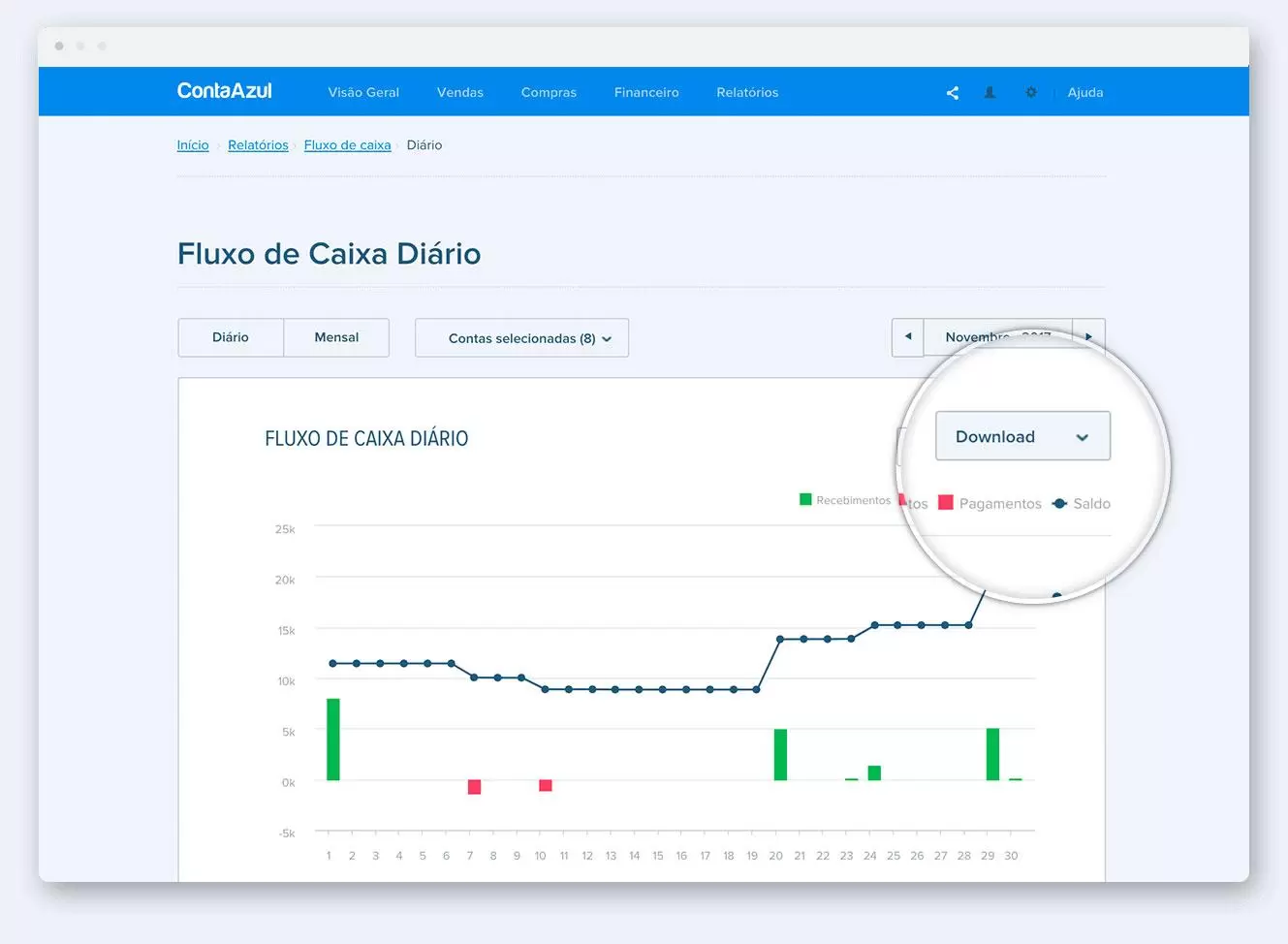Toggle Pagamentos legend swatch

pyautogui.click(x=946, y=503)
